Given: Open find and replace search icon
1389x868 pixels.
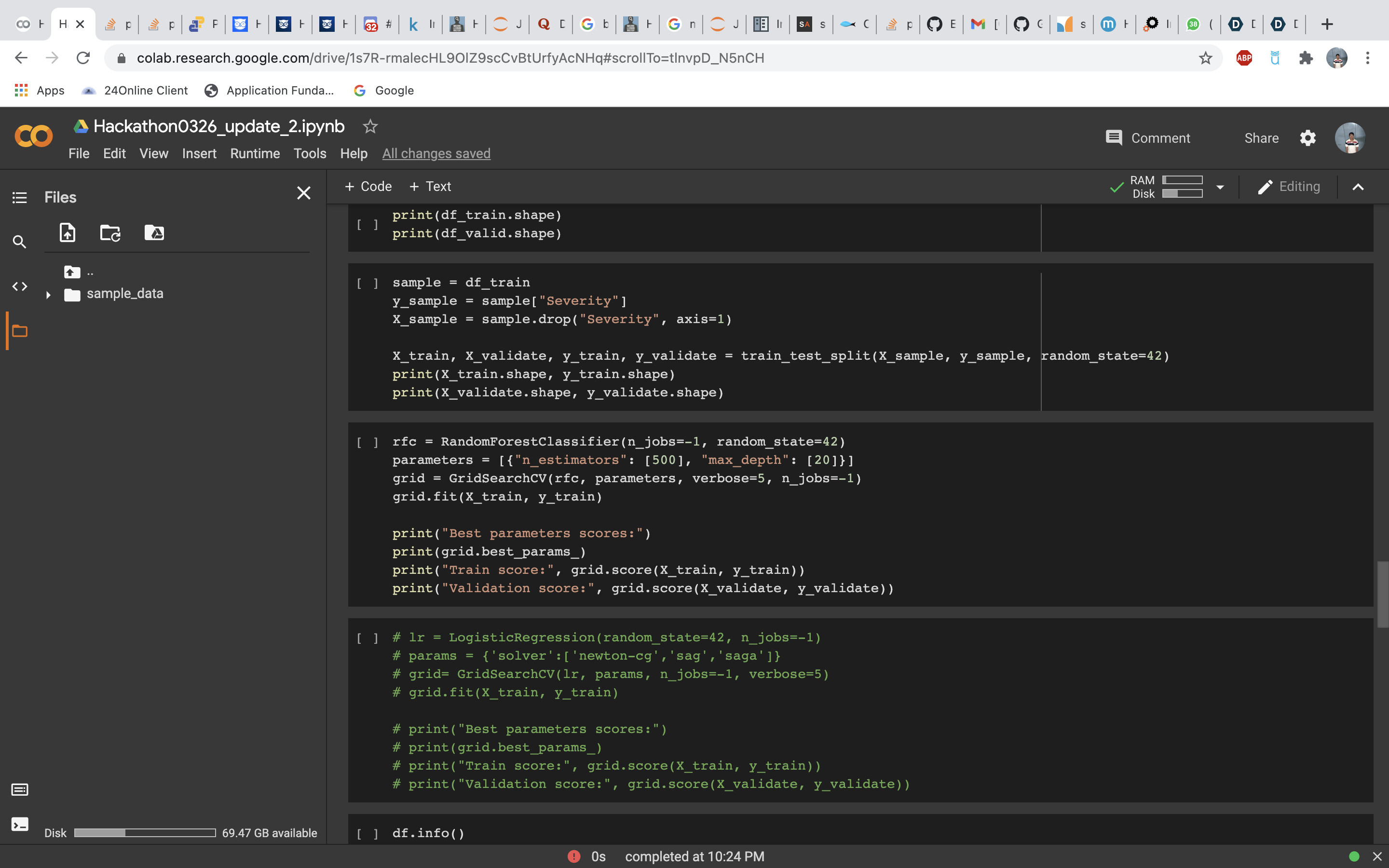Looking at the screenshot, I should click(x=19, y=242).
